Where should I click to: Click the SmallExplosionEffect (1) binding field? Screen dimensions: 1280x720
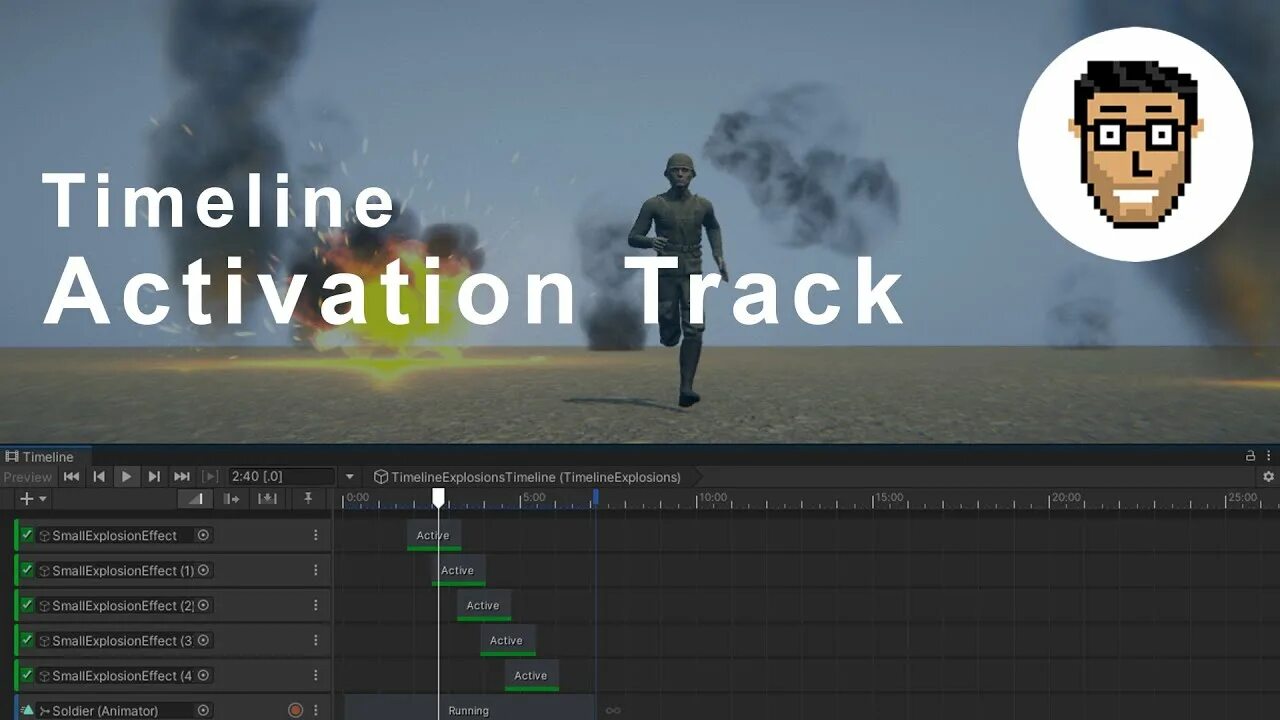pos(125,570)
